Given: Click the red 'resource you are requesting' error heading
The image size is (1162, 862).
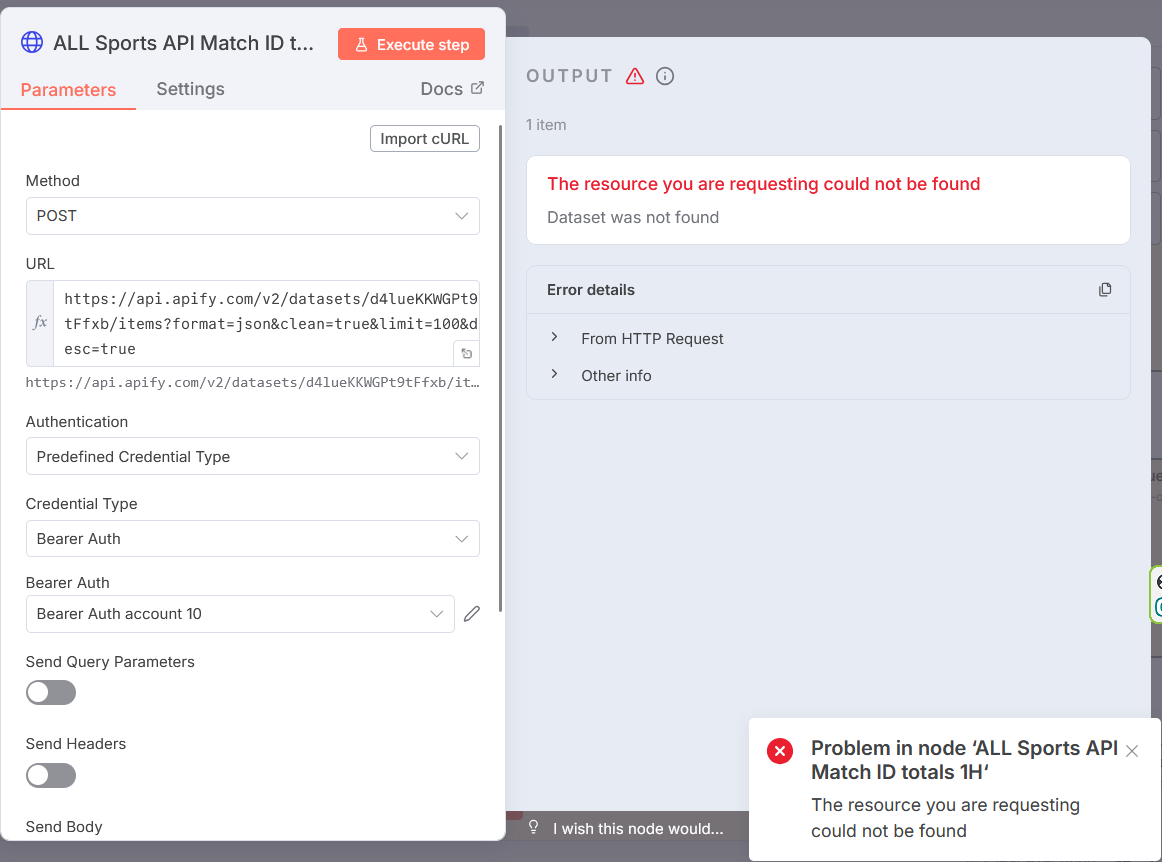Looking at the screenshot, I should 763,184.
